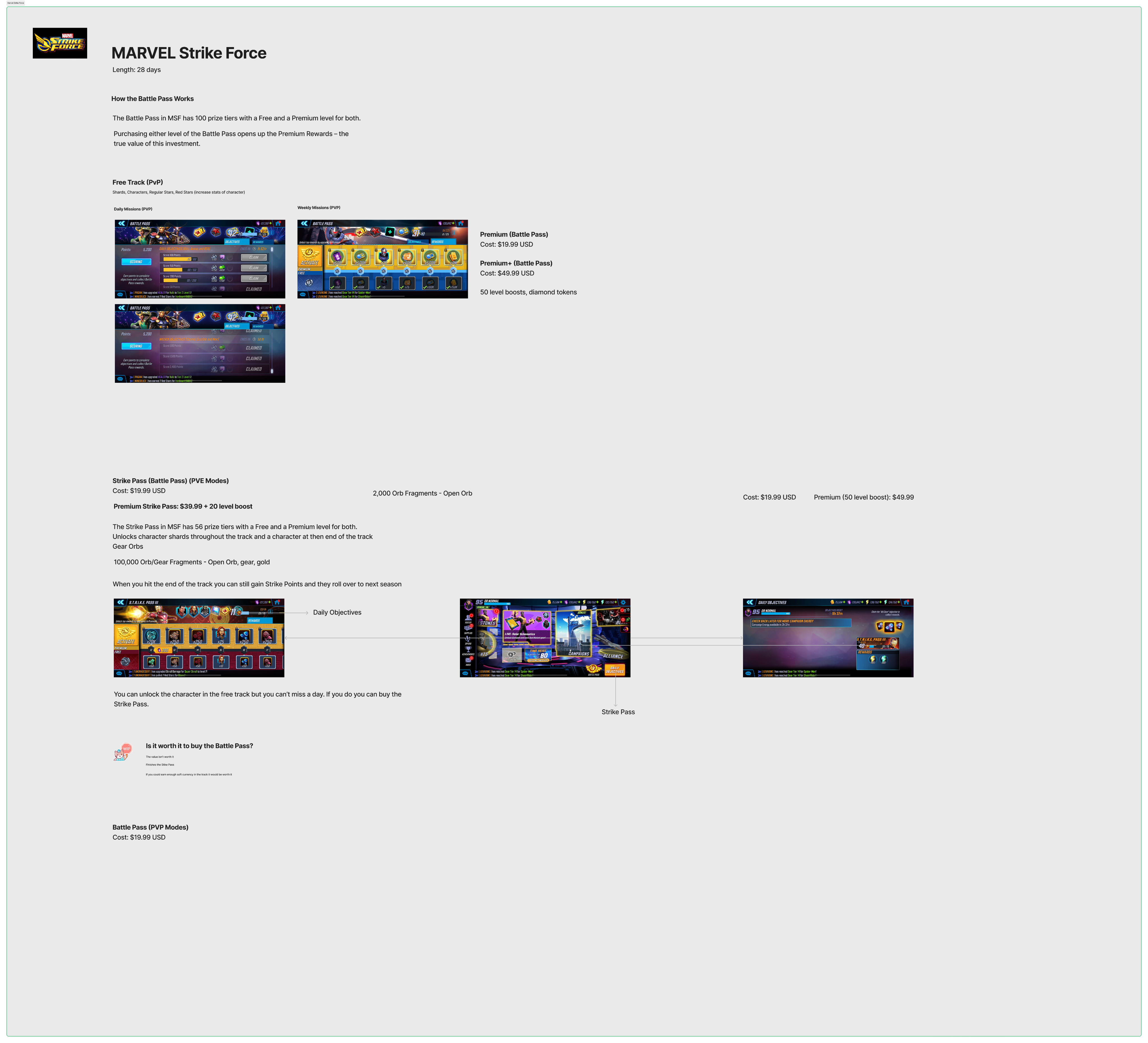The width and height of the screenshot is (1148, 1043).
Task: Click the 'Is it worth it to buy' heading
Action: pyautogui.click(x=199, y=746)
